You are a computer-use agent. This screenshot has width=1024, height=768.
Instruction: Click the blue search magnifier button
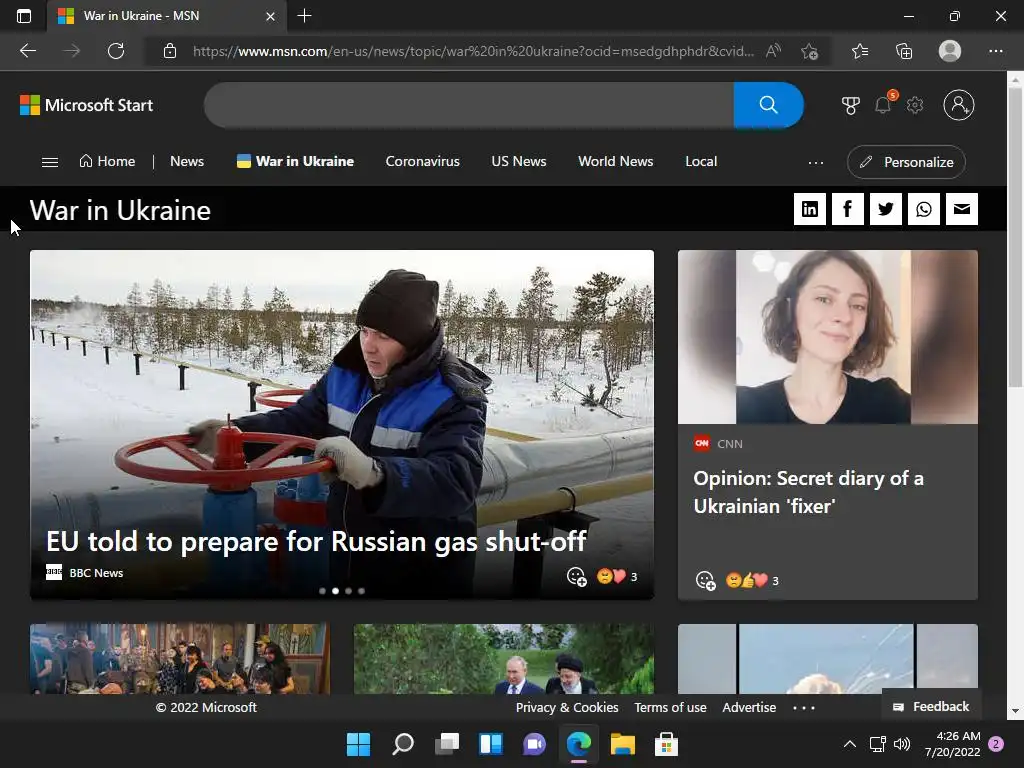click(768, 104)
